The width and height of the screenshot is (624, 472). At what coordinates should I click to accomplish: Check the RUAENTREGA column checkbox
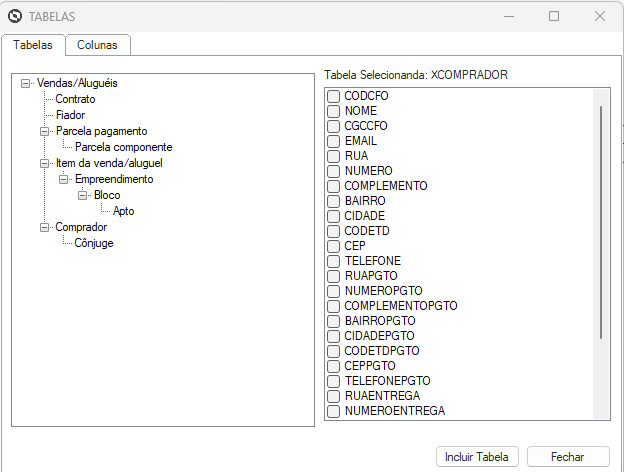(333, 396)
